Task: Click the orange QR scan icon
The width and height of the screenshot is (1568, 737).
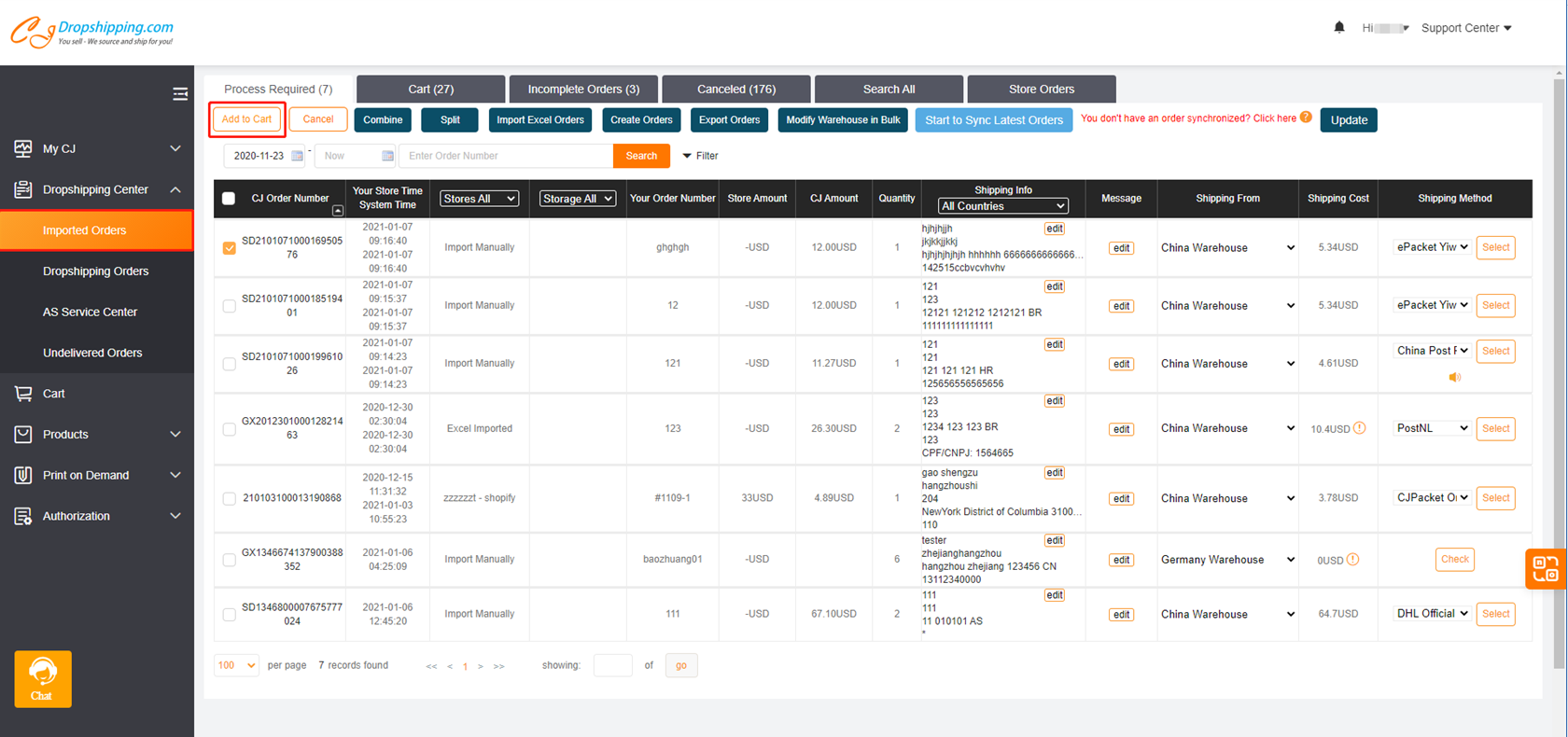Action: pos(1545,568)
